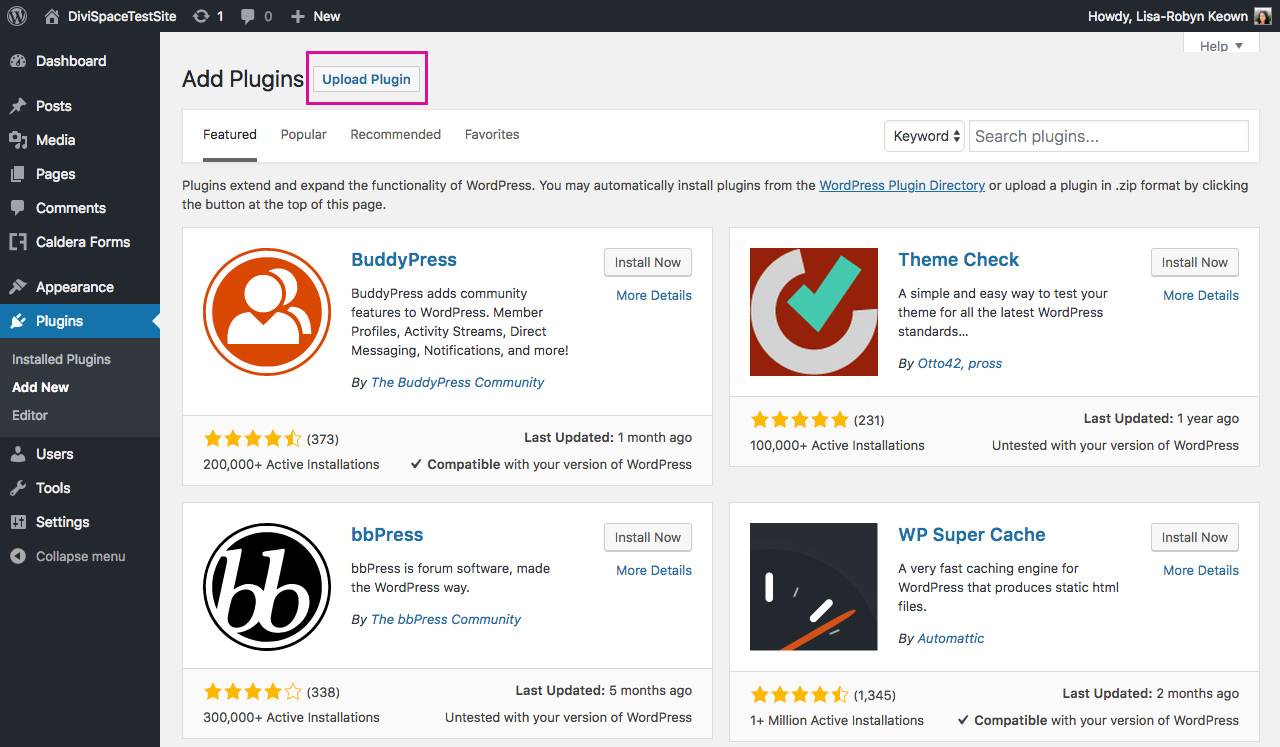The height and width of the screenshot is (747, 1280).
Task: Click the Theme Check plugin logo
Action: coord(814,312)
